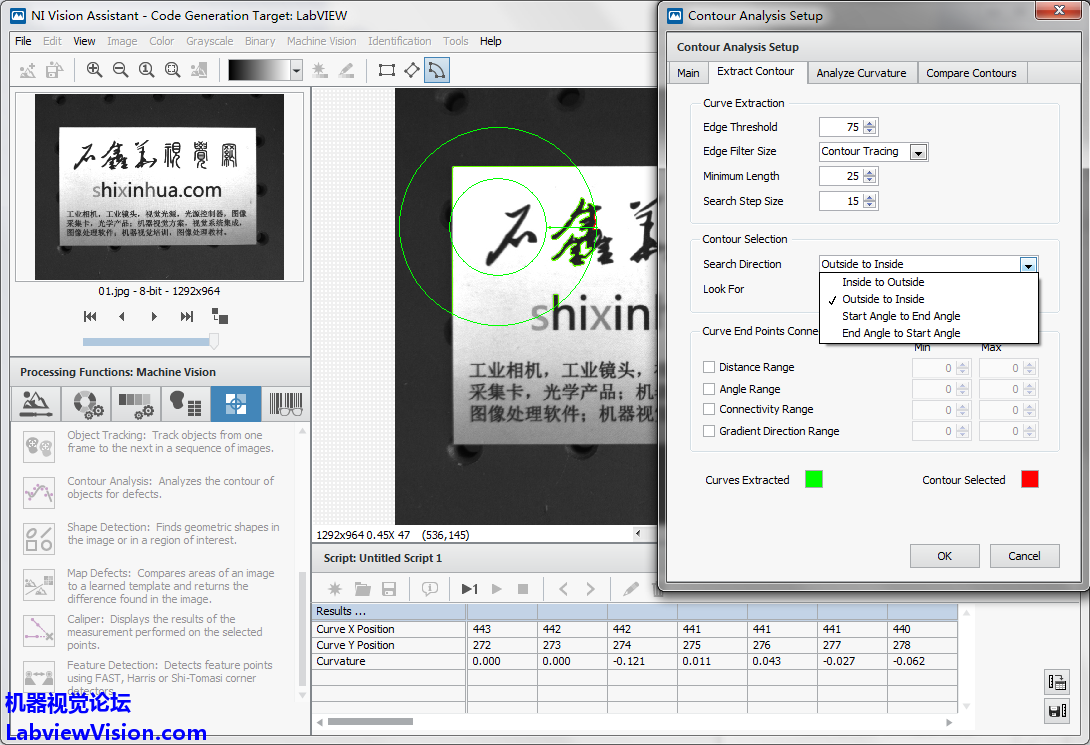The width and height of the screenshot is (1090, 745).
Task: Click the Edge Threshold value field
Action: (840, 127)
